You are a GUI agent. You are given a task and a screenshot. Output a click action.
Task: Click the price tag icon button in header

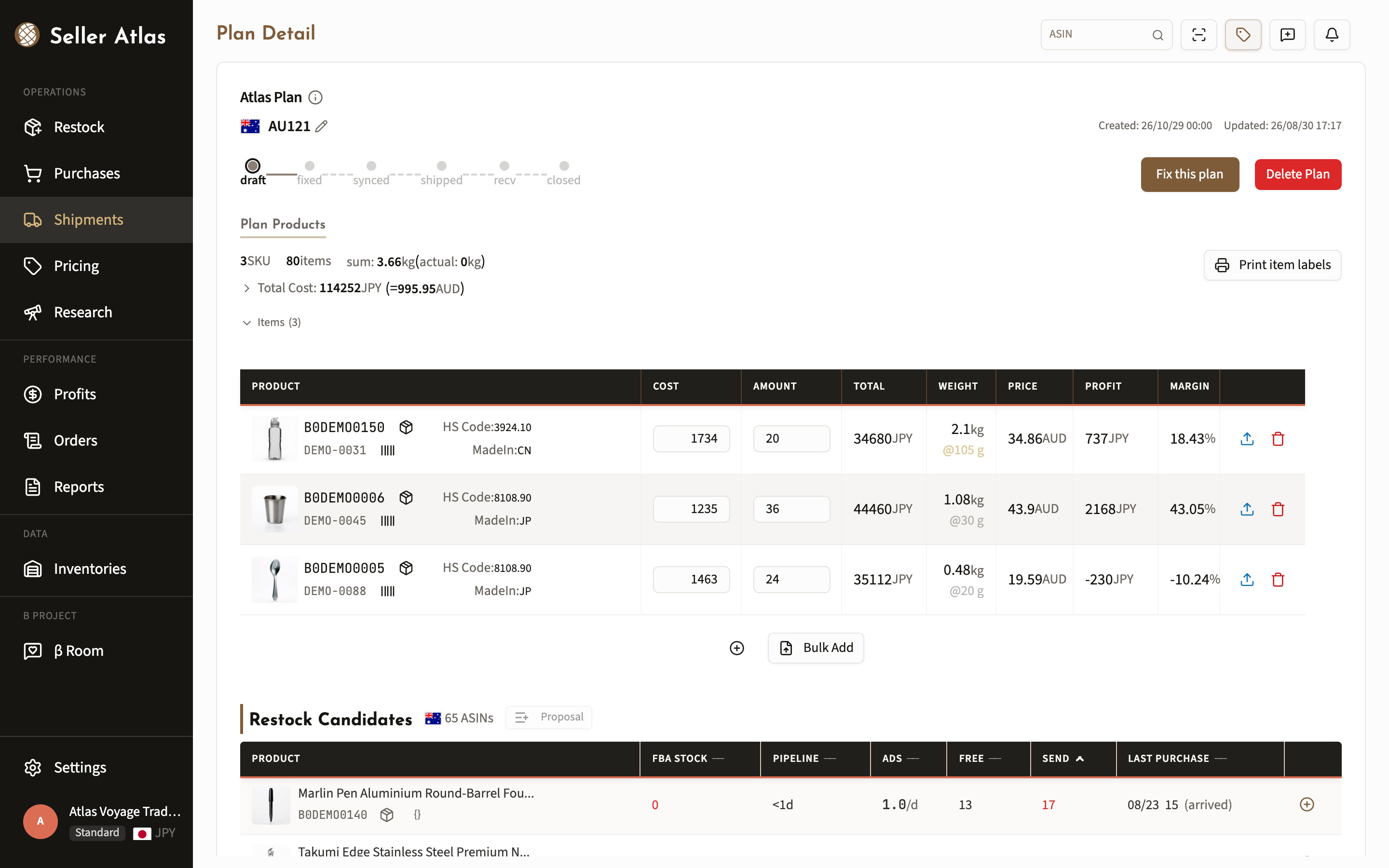[x=1243, y=35]
